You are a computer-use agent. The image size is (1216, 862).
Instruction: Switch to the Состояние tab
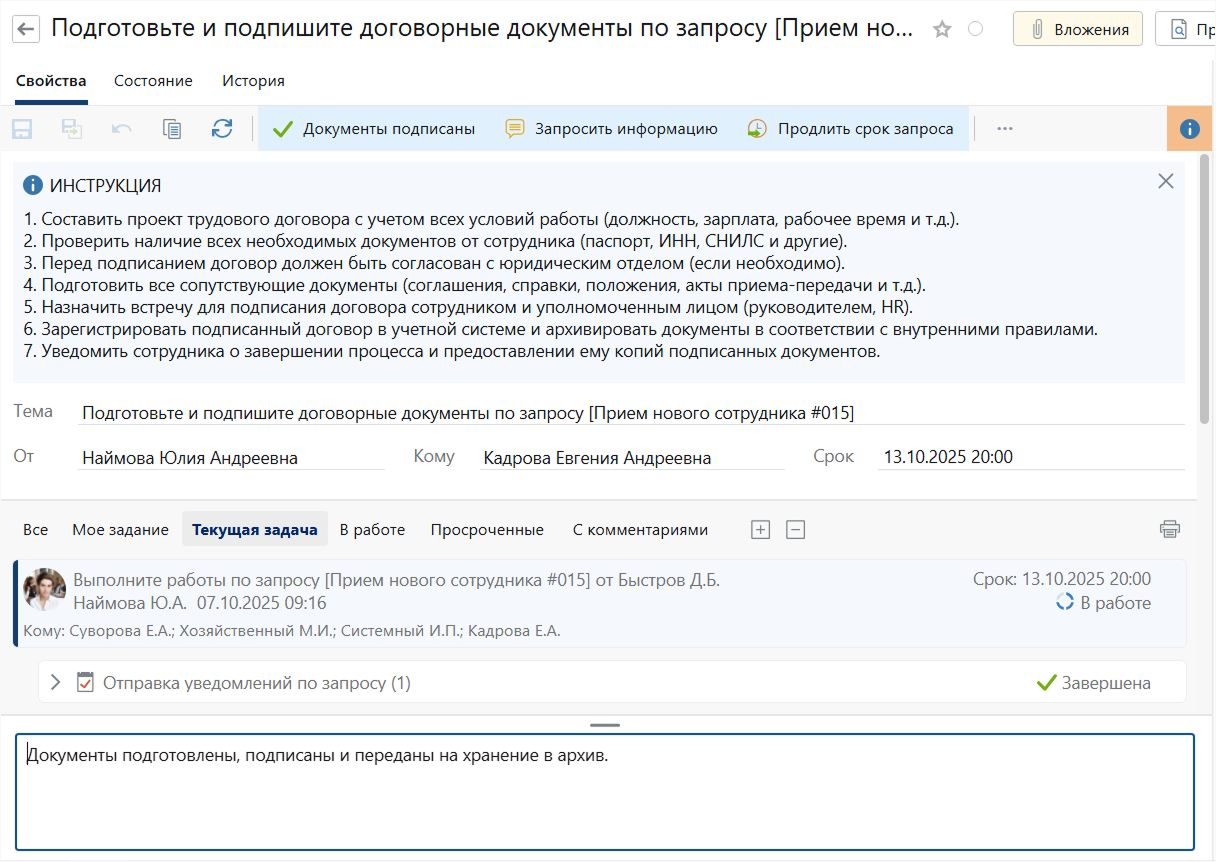[153, 81]
